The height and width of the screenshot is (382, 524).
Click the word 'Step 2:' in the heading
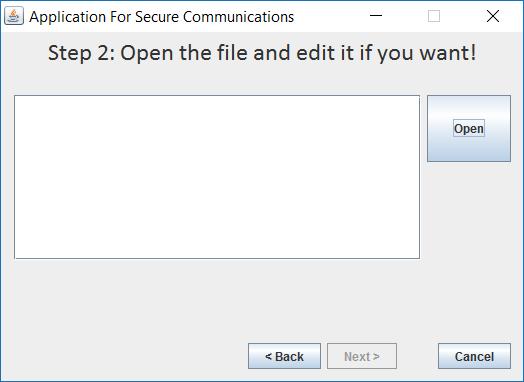(x=82, y=53)
